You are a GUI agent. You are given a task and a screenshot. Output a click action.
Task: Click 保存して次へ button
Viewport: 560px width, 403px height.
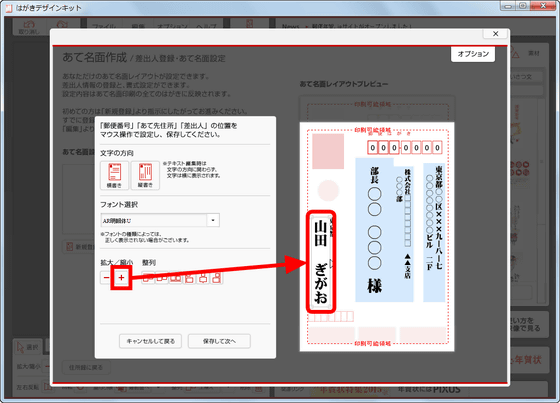click(x=219, y=341)
